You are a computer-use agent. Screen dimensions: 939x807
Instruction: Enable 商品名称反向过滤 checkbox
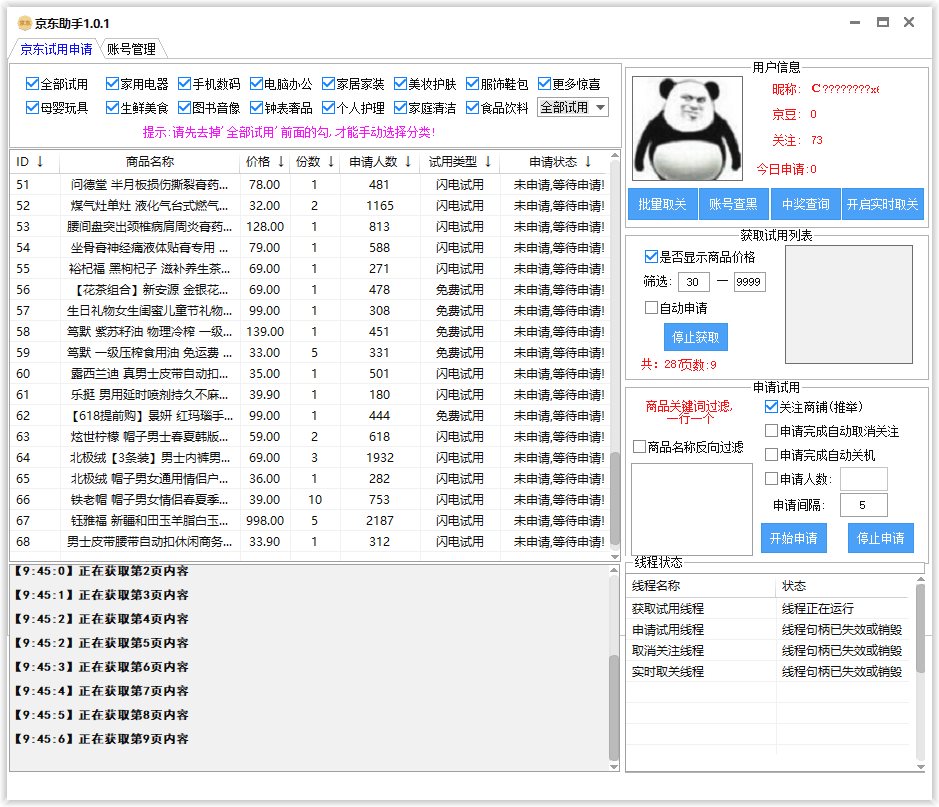639,447
